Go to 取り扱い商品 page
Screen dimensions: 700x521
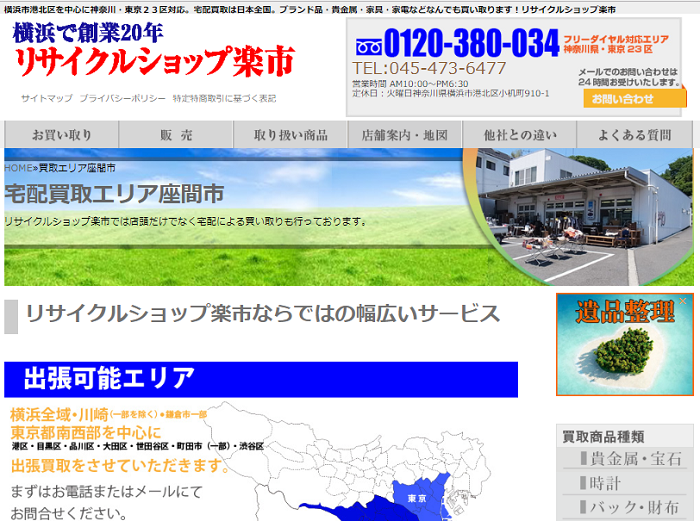291,134
